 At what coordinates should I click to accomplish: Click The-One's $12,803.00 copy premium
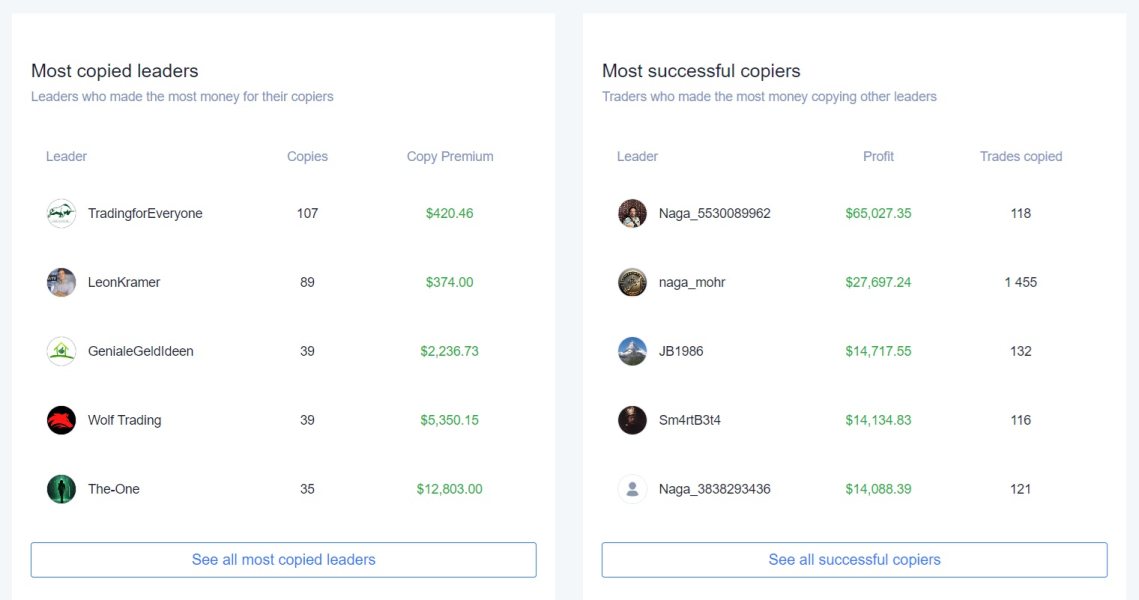(x=450, y=489)
